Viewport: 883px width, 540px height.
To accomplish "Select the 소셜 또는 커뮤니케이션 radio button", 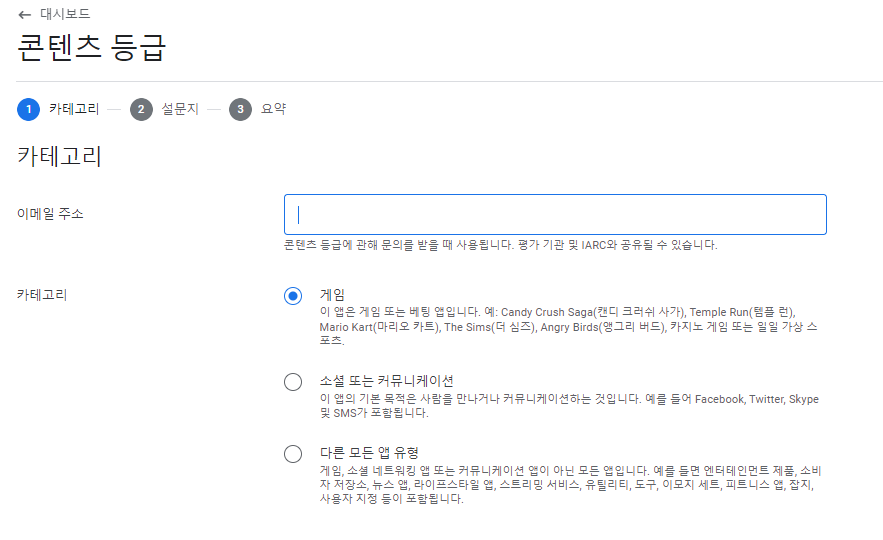I will [x=293, y=382].
